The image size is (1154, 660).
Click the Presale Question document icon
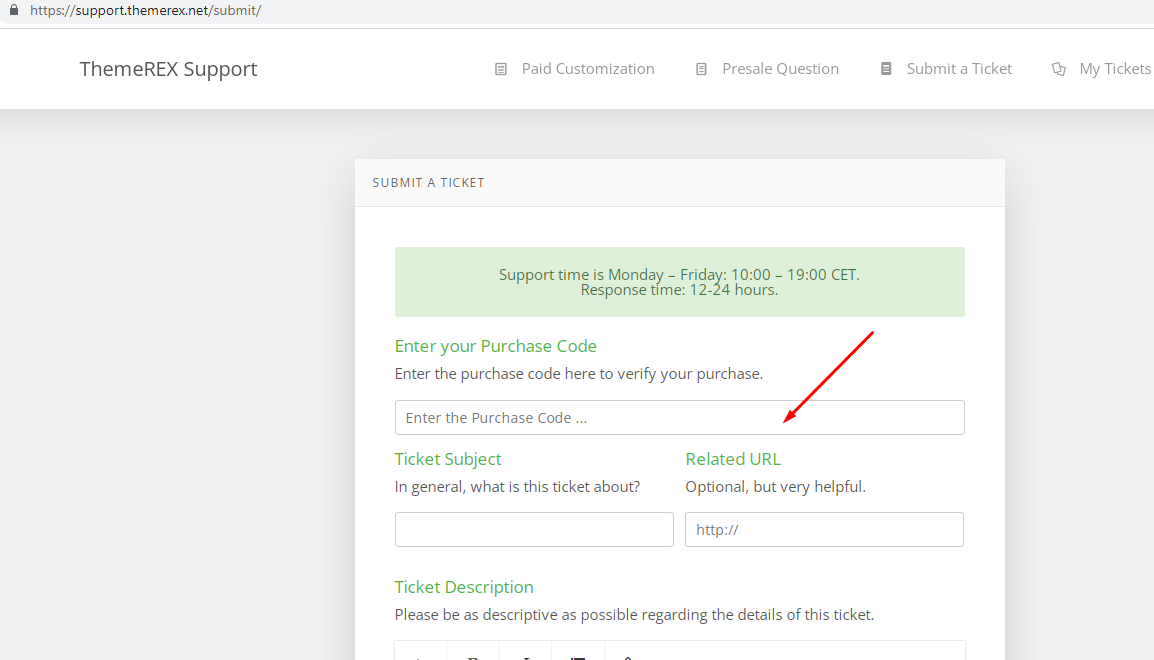coord(701,69)
